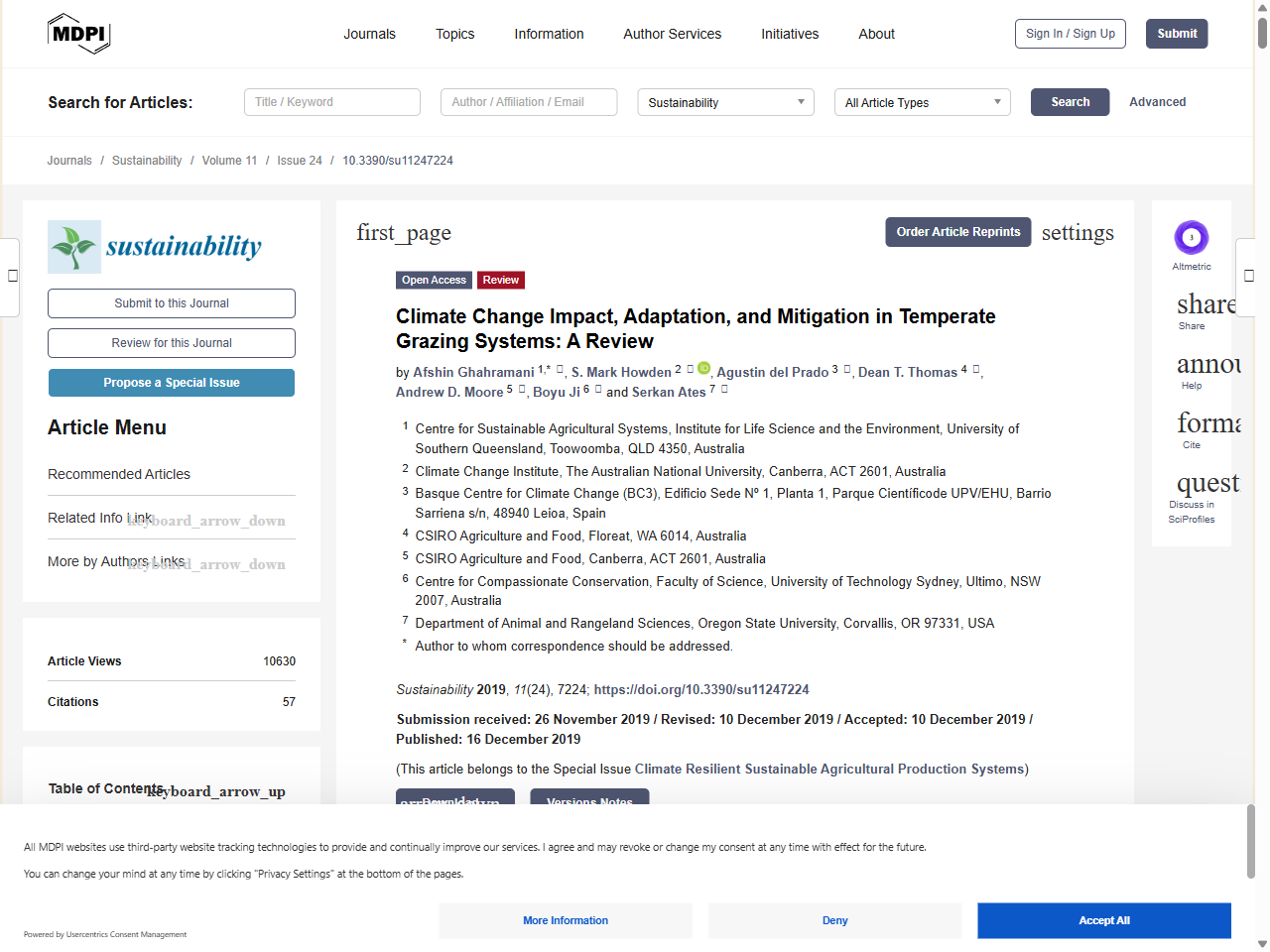The image size is (1270, 952).
Task: Open the Journals menu
Action: (369, 34)
